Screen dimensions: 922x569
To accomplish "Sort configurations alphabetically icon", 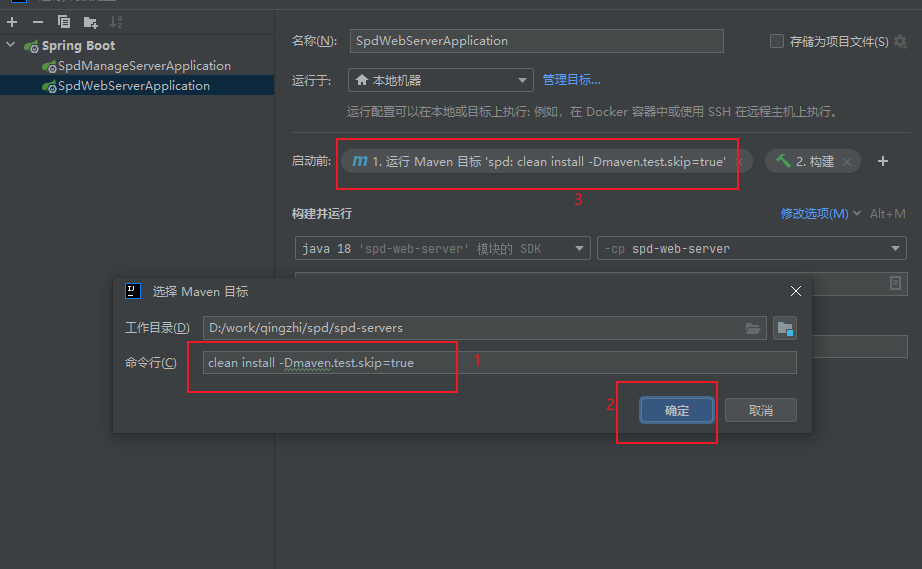I will click(x=116, y=22).
